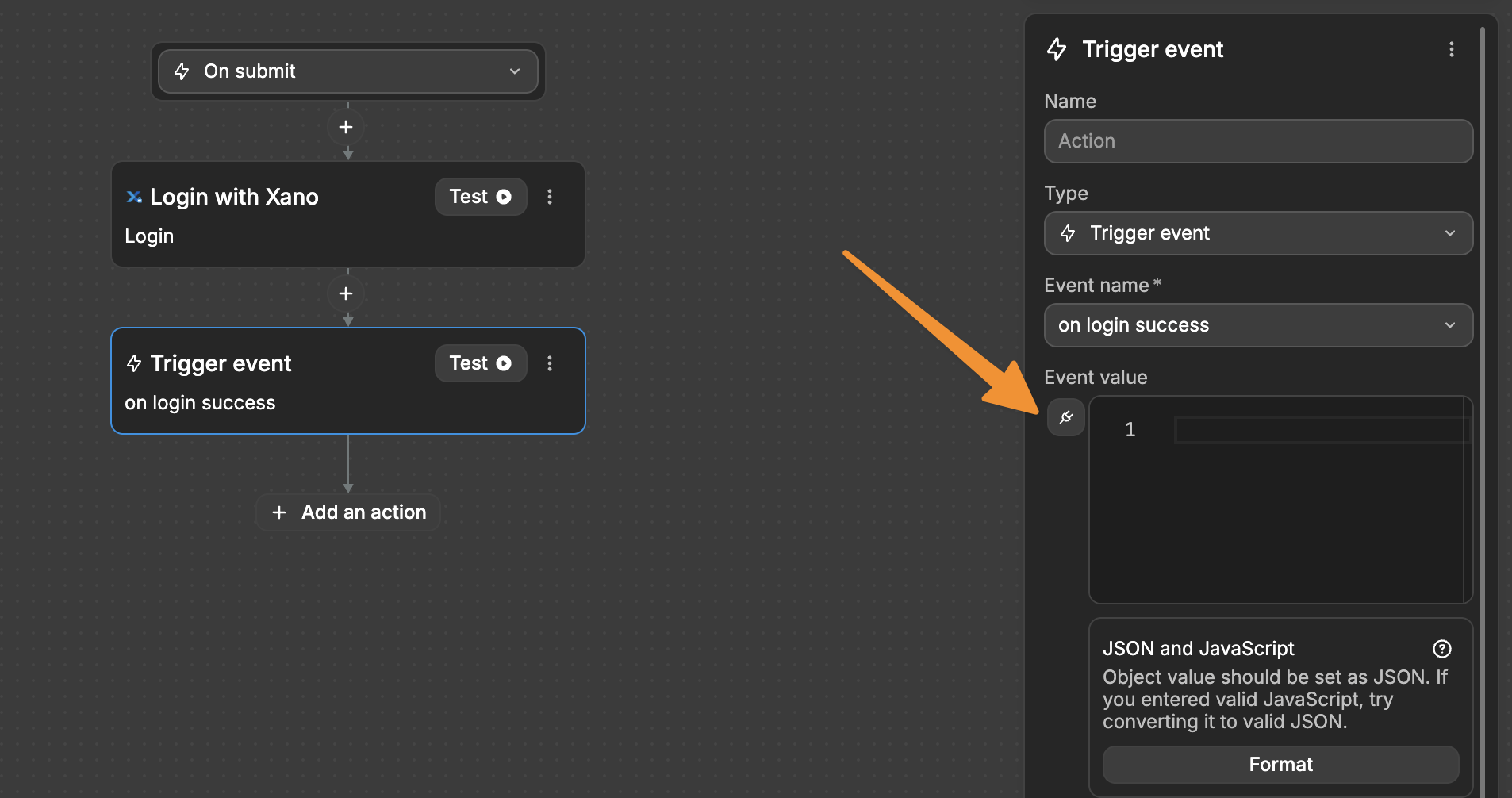Open the three-dot menu on Login with Xano node
The width and height of the screenshot is (1512, 798).
pos(550,197)
